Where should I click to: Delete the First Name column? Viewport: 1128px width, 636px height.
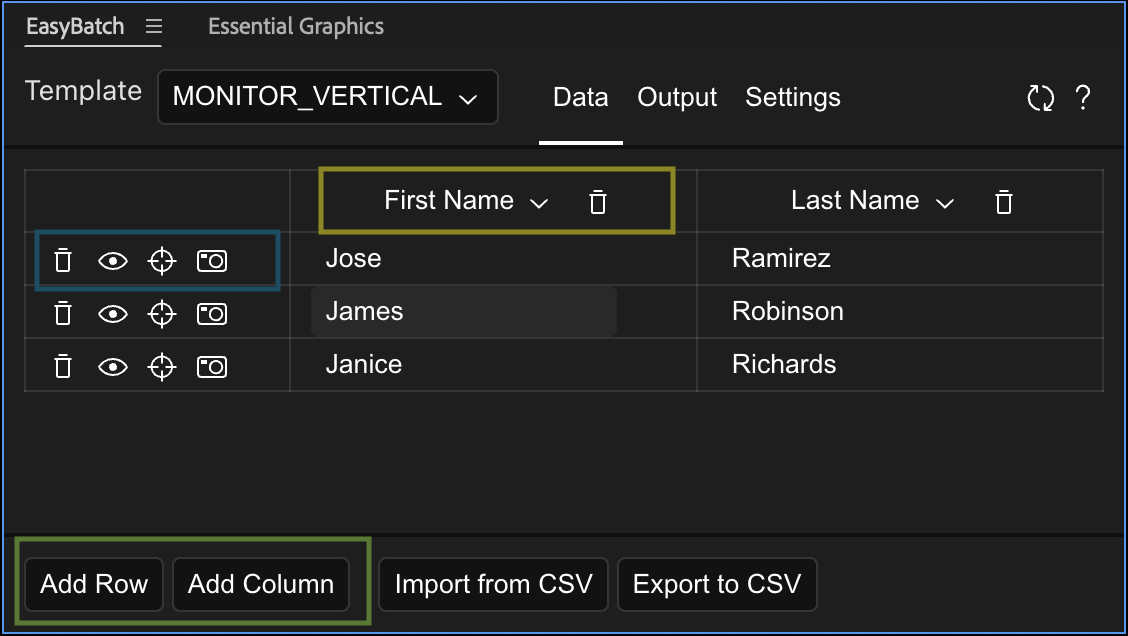tap(598, 201)
